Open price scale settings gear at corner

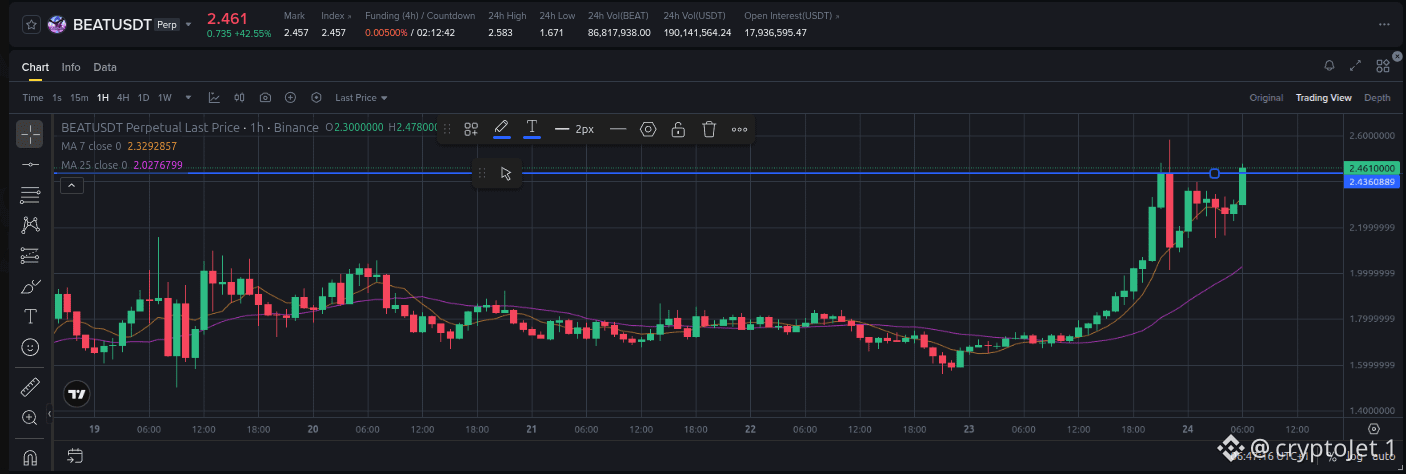tap(1372, 427)
